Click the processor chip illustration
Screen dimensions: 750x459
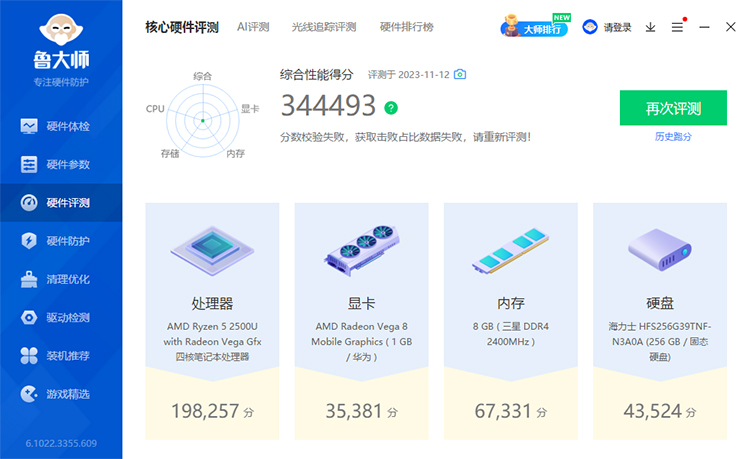pyautogui.click(x=212, y=251)
